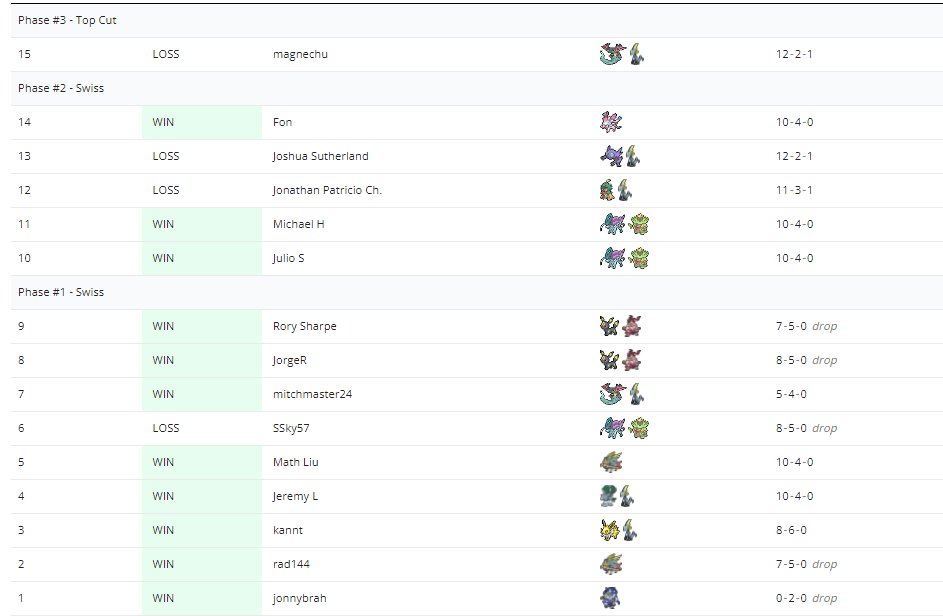This screenshot has width=943, height=616.
Task: Click the LOSS result in round 6
Action: (166, 428)
